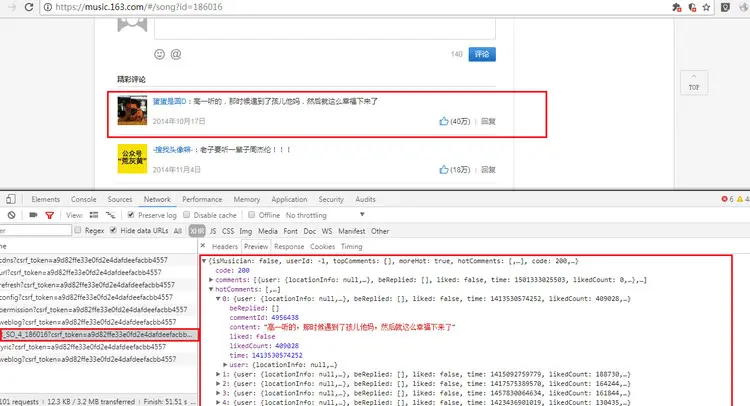This screenshot has height=406, width=750.
Task: Filter requests by Img type
Action: pos(245,231)
